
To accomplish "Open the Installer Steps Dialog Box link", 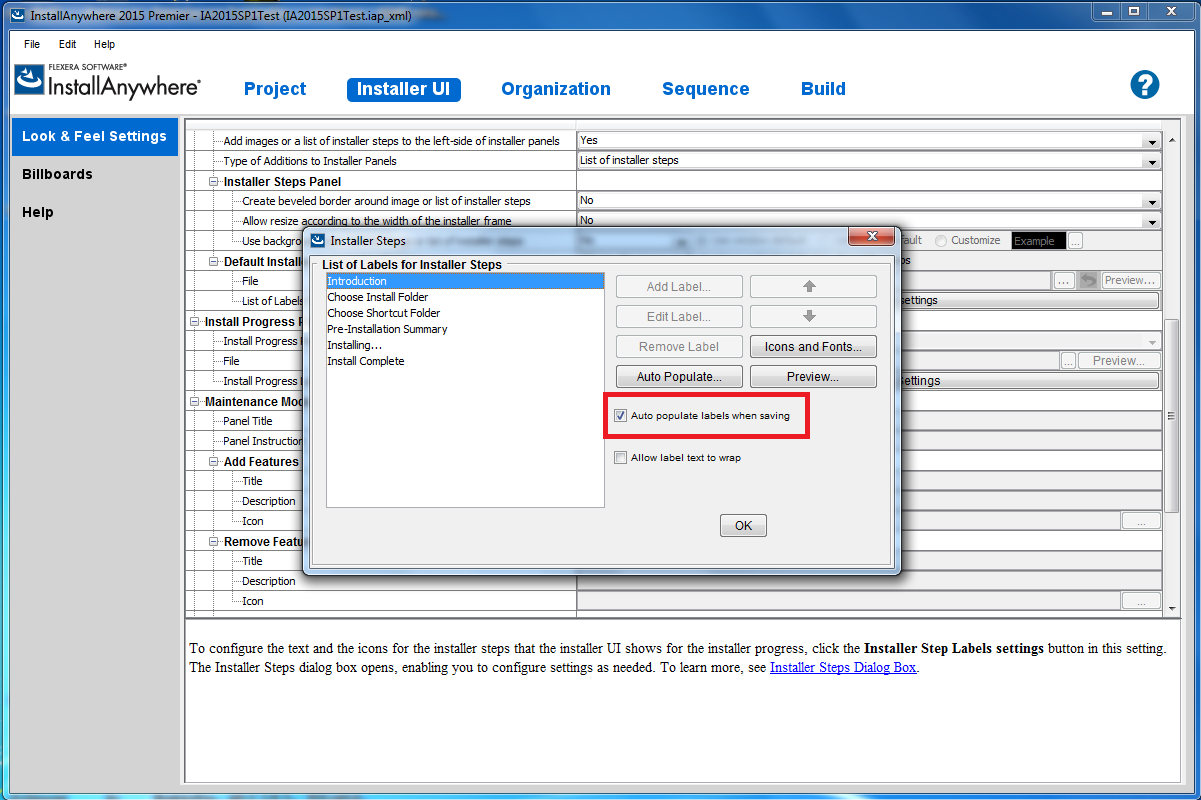I will pos(843,668).
